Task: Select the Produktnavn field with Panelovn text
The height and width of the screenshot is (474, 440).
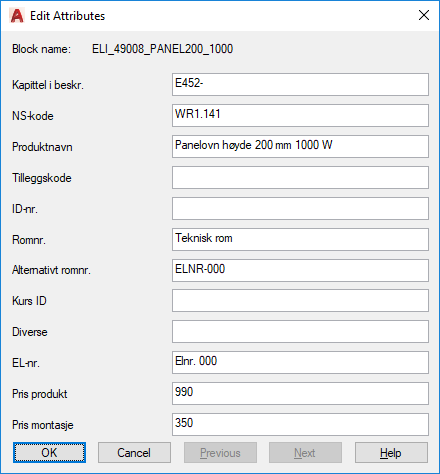Action: [300, 147]
